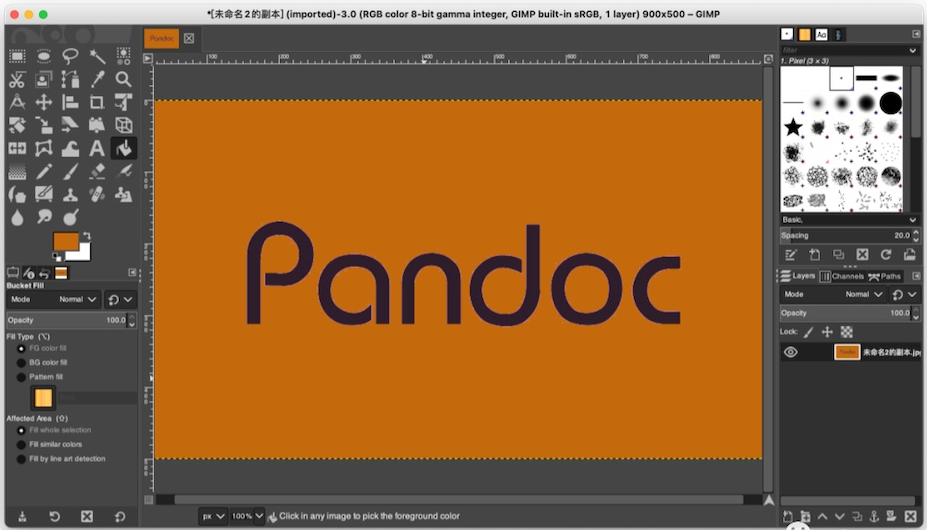Open px units dropdown in status bar
Viewport: 927px width, 530px height.
(213, 516)
